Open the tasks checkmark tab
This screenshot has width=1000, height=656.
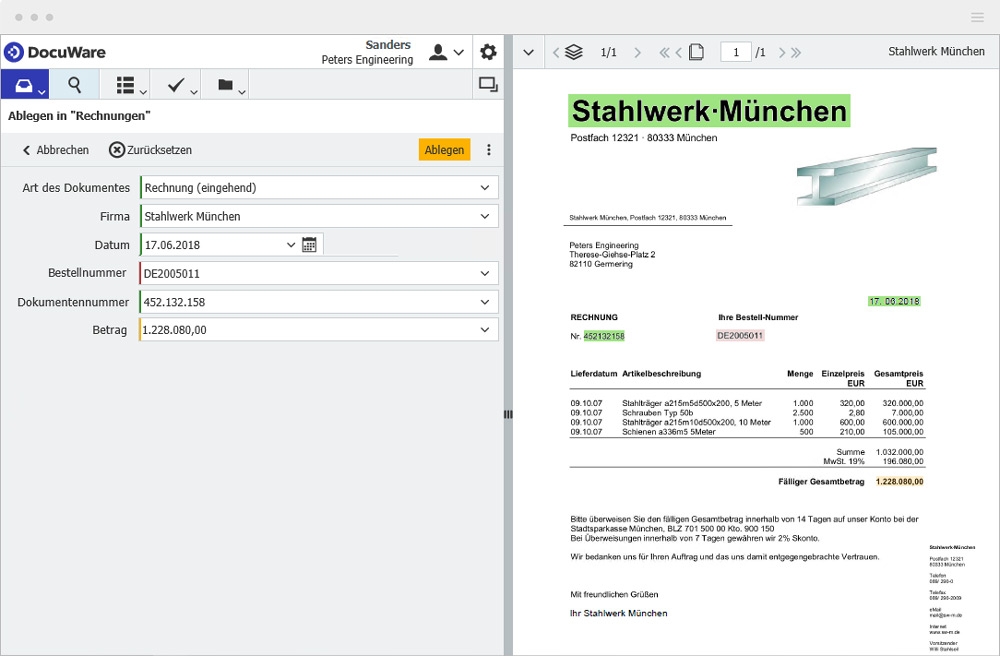[x=181, y=85]
